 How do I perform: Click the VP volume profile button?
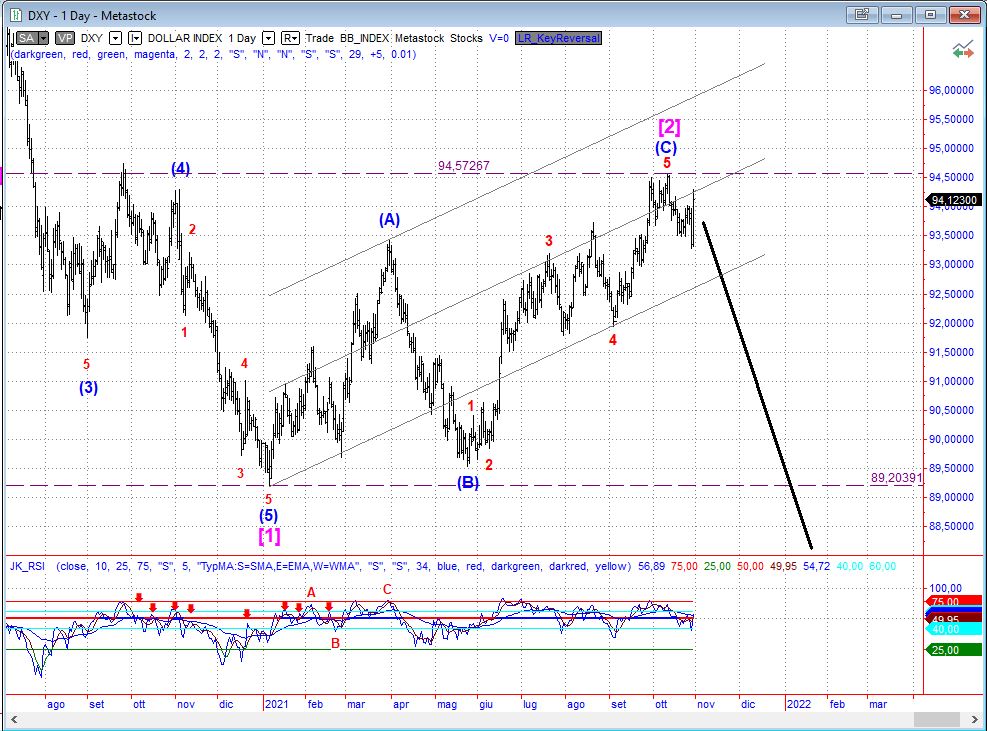[x=64, y=38]
